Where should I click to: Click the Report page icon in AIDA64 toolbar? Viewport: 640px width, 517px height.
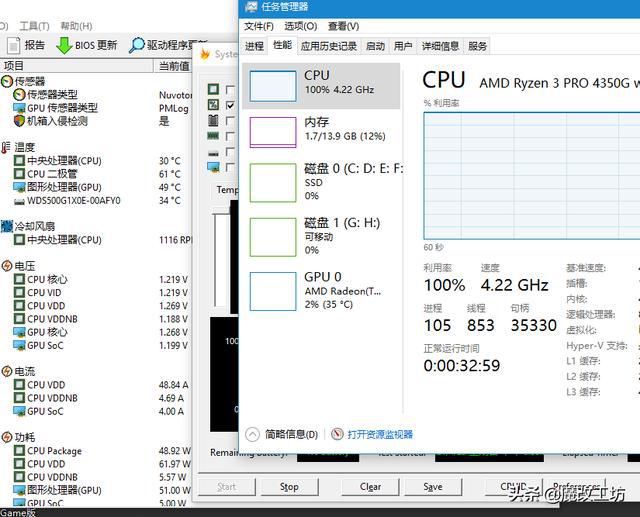(13, 45)
